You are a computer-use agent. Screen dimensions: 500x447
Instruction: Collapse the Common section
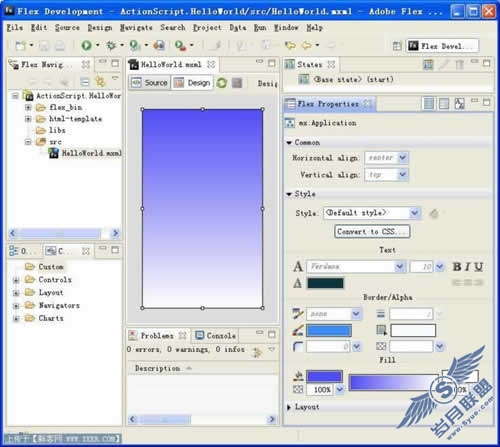pyautogui.click(x=289, y=143)
